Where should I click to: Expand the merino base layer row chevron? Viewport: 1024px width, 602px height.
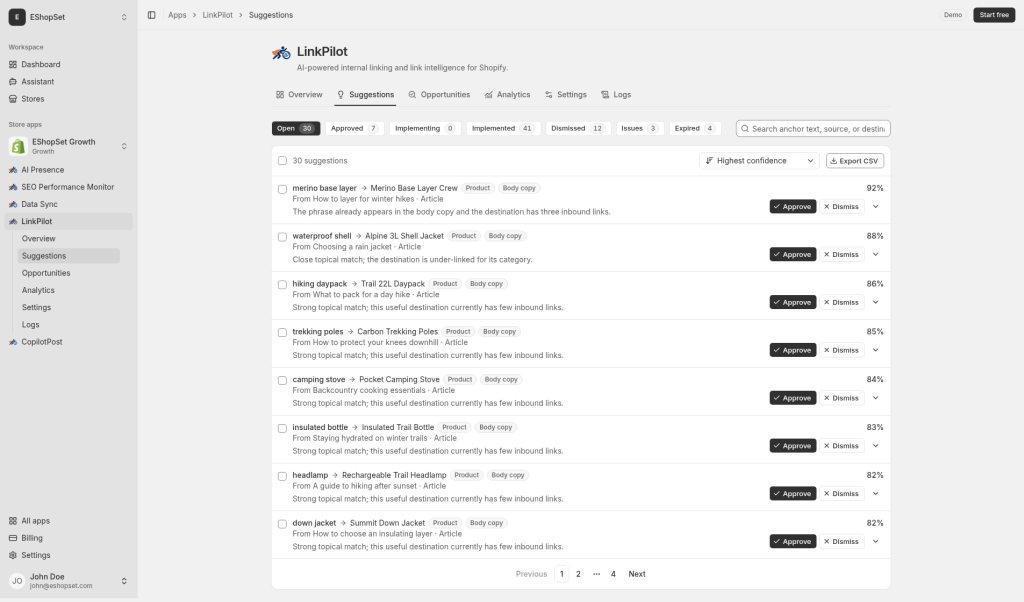click(x=876, y=206)
